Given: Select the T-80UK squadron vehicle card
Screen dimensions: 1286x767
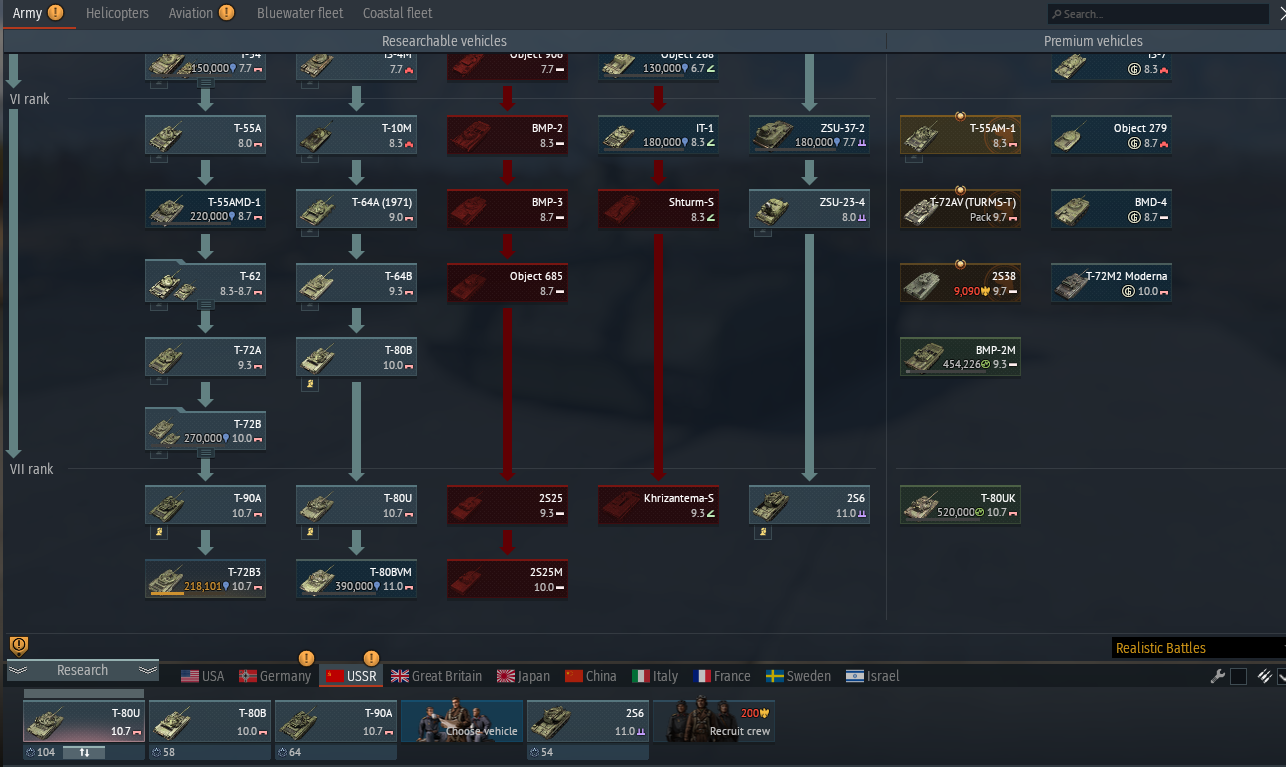Looking at the screenshot, I should 961,505.
